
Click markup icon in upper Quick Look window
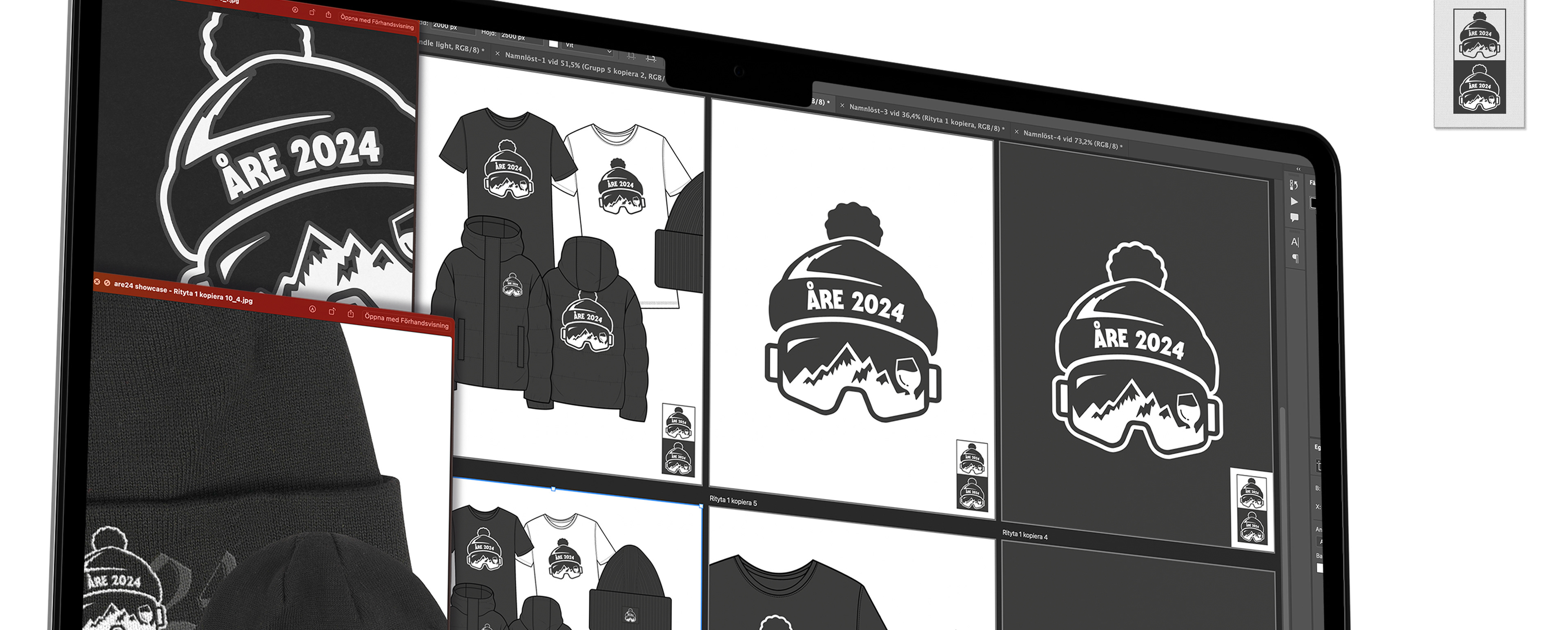coord(294,10)
